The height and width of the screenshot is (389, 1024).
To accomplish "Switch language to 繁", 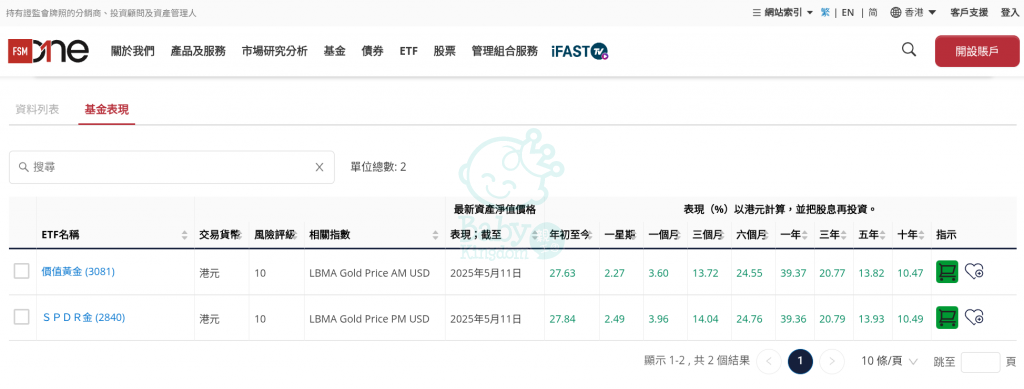I will [825, 12].
